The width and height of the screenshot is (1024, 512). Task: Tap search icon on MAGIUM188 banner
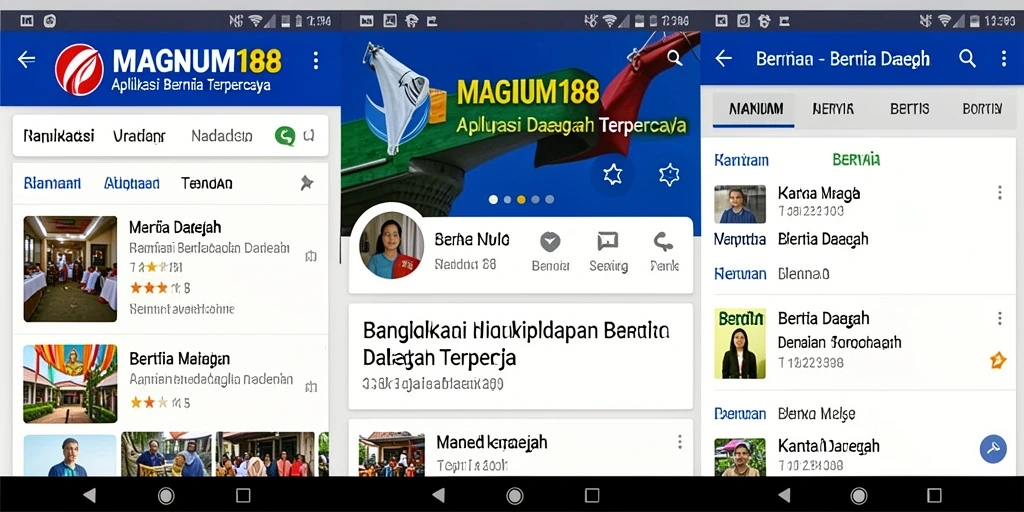[675, 58]
